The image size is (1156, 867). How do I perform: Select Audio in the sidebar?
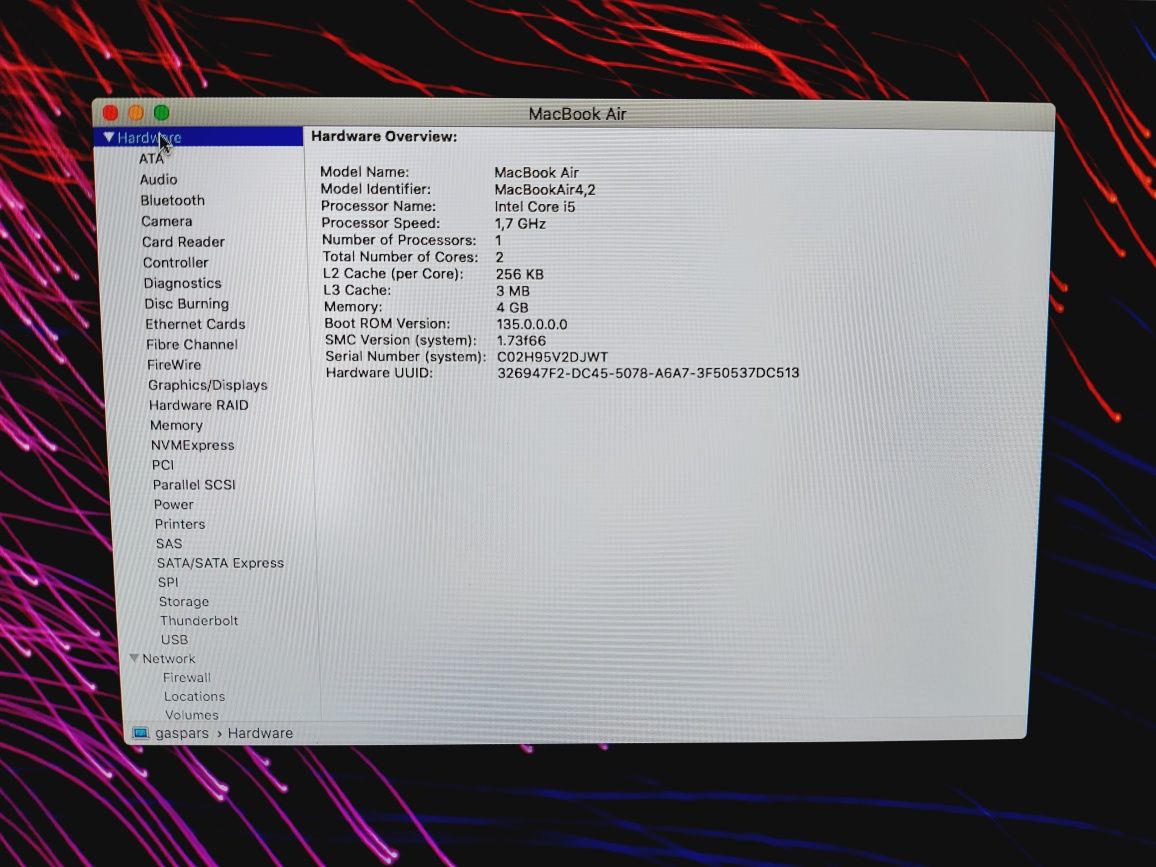[159, 179]
